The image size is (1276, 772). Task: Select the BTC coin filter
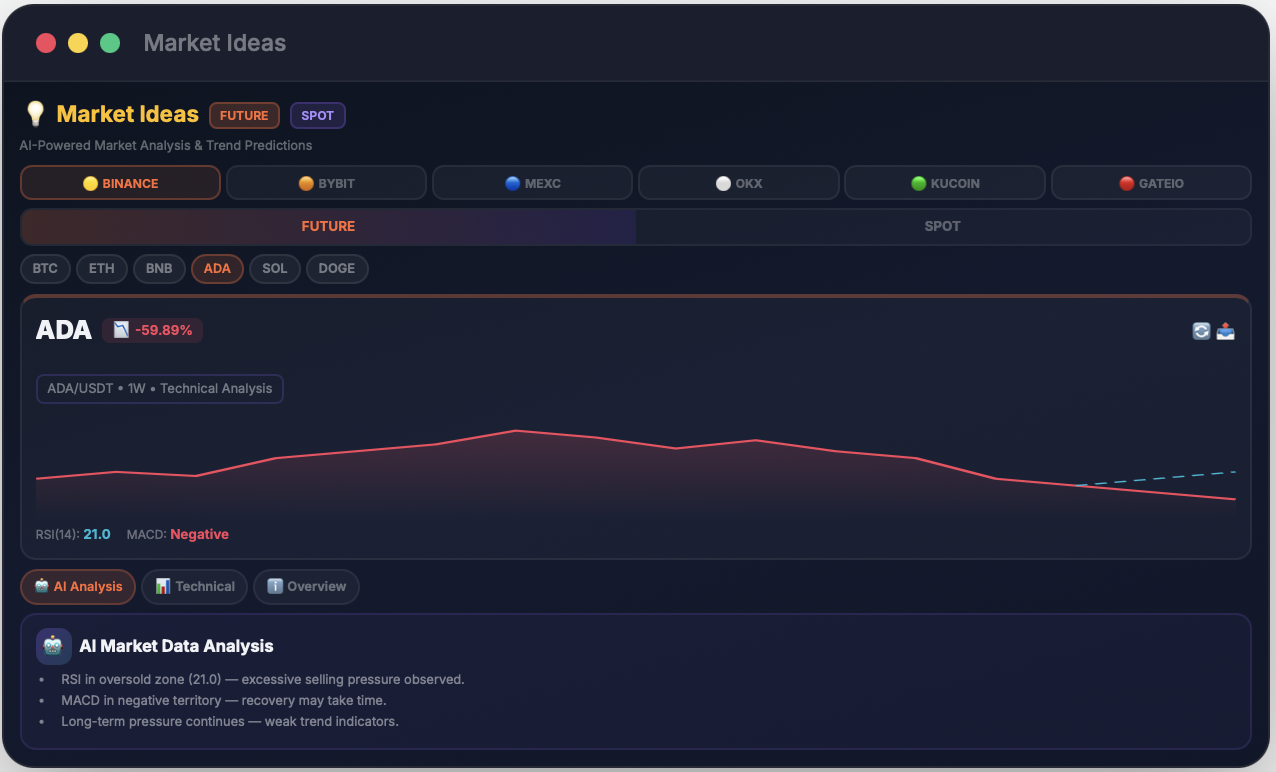pyautogui.click(x=45, y=268)
